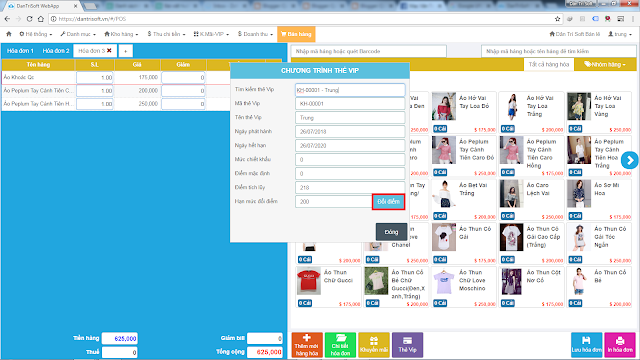Image resolution: width=640 pixels, height=360 pixels.
Task: Open the Thu chi tiền menu
Action: pos(166,34)
